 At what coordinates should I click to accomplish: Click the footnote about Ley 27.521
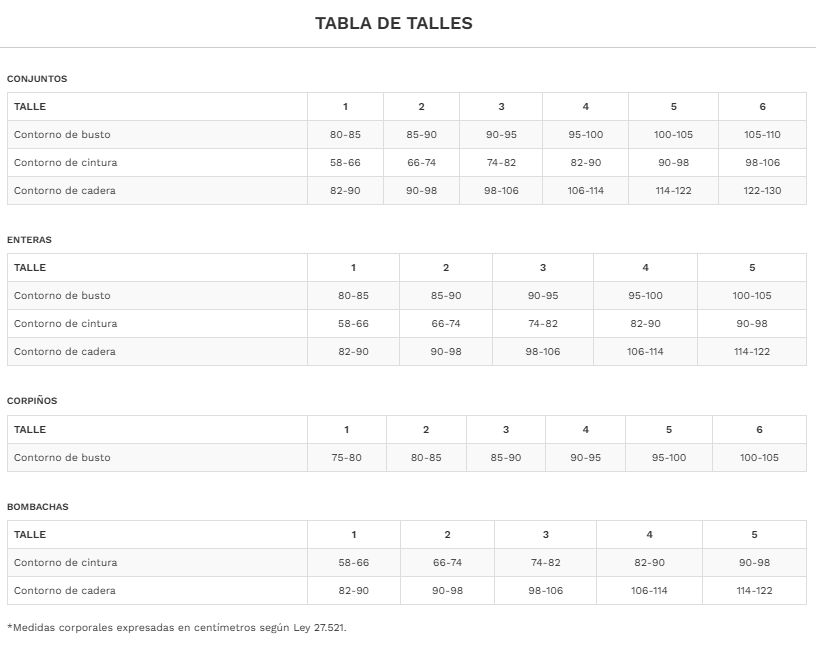tap(177, 628)
